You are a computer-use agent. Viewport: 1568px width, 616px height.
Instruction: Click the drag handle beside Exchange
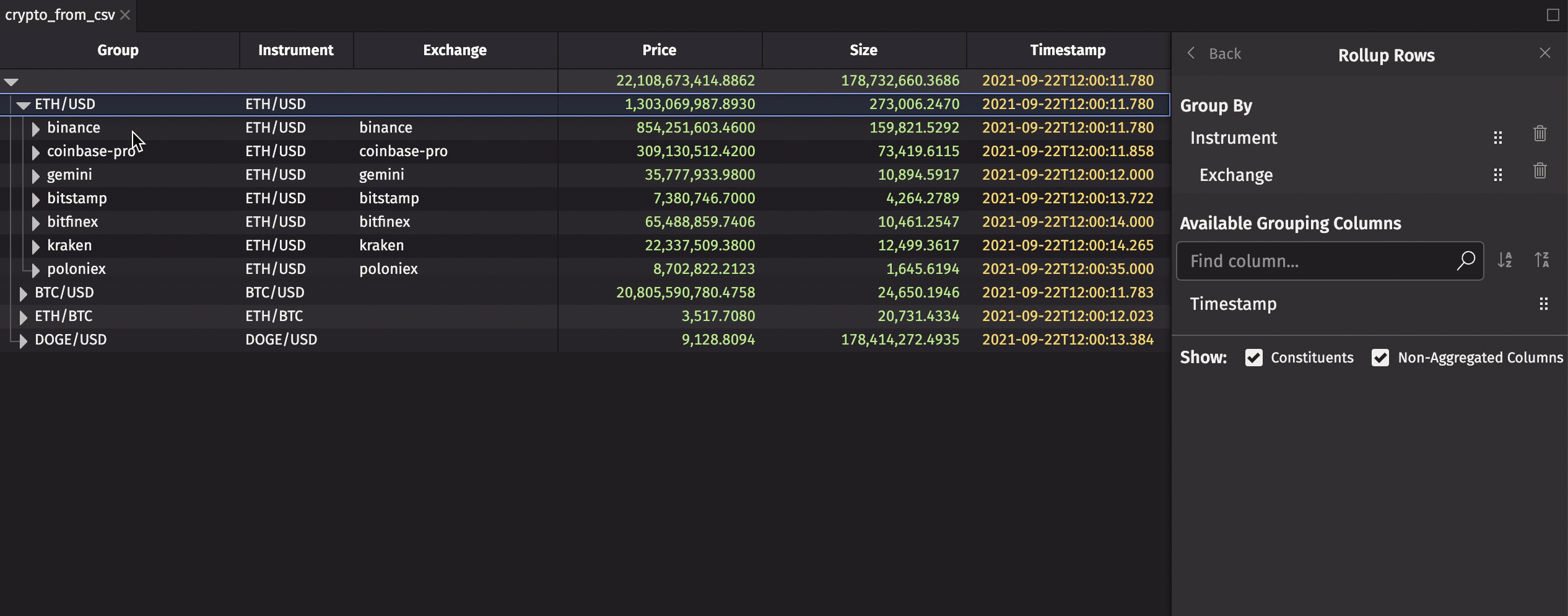(1498, 175)
